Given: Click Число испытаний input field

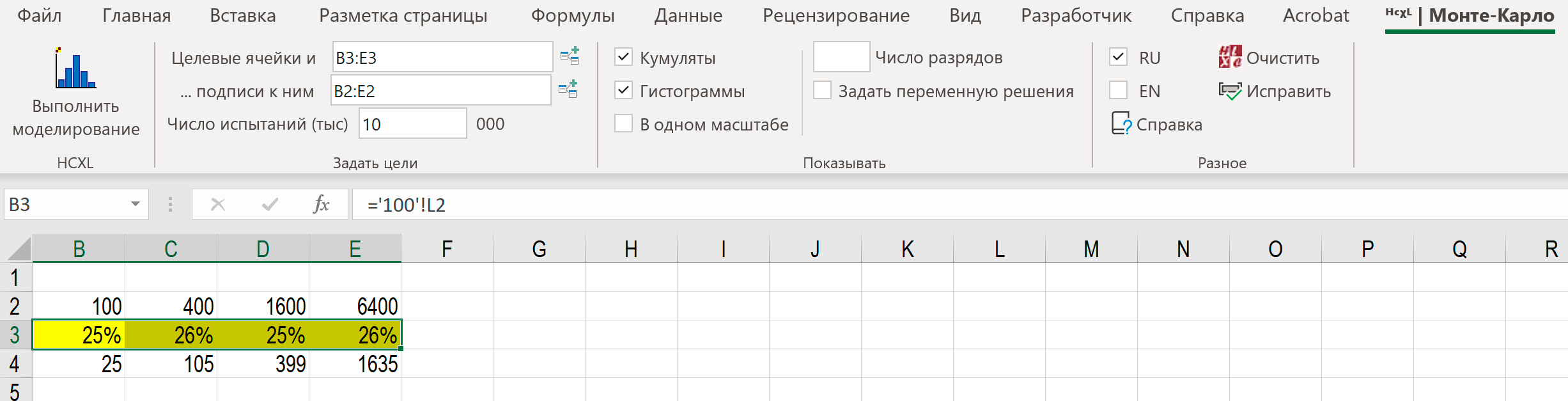Looking at the screenshot, I should pyautogui.click(x=413, y=123).
